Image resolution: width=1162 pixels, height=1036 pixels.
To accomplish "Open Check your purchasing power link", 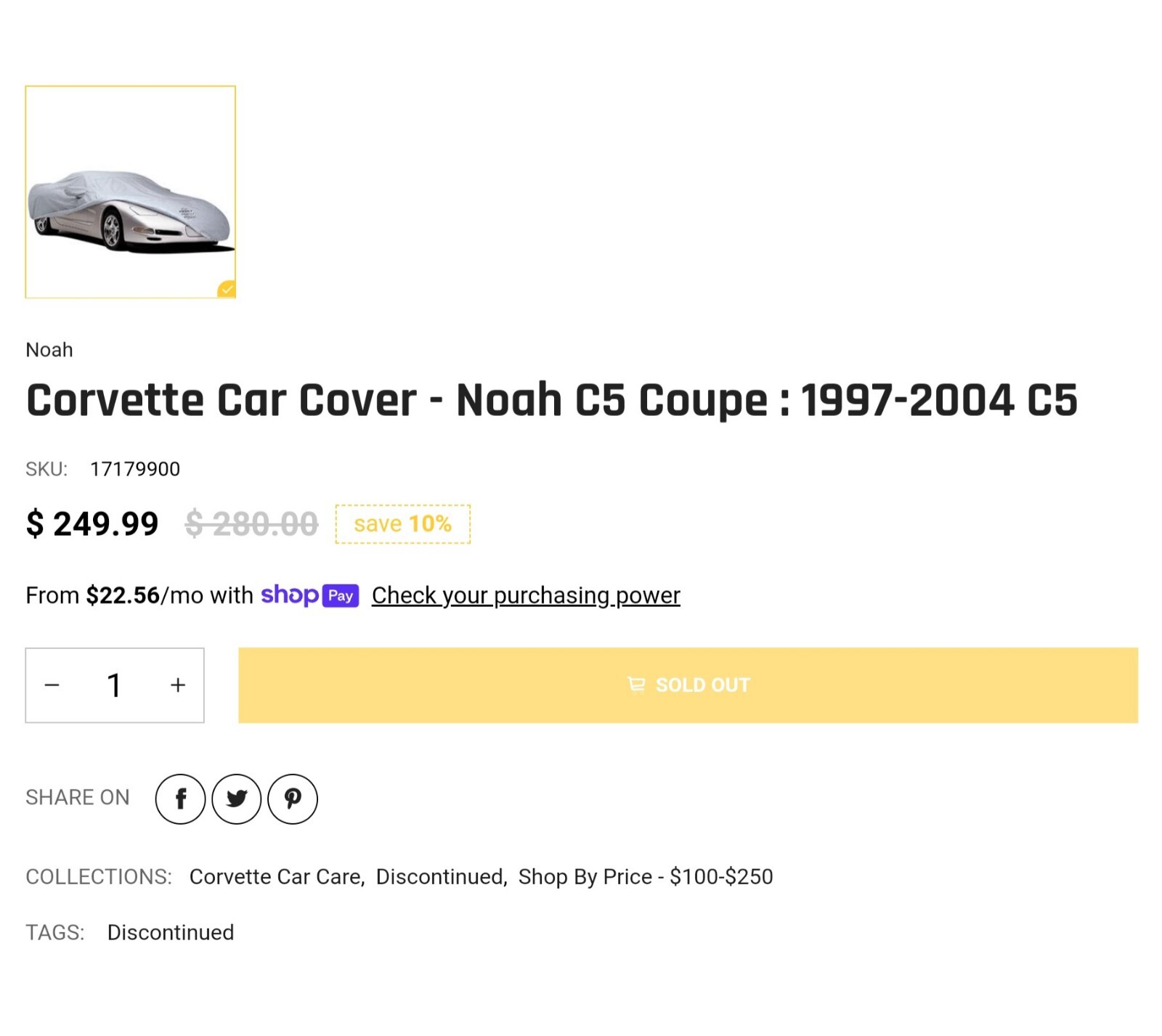I will point(526,595).
